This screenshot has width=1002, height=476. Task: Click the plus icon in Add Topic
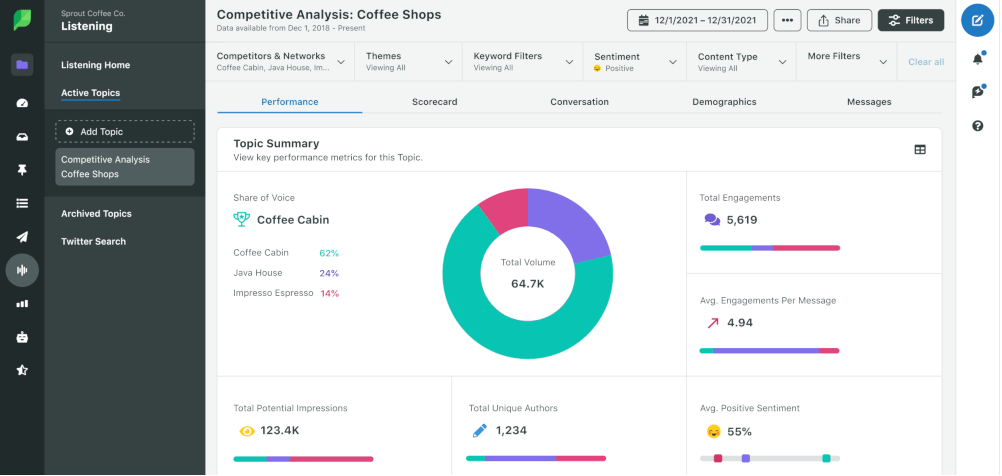(70, 131)
